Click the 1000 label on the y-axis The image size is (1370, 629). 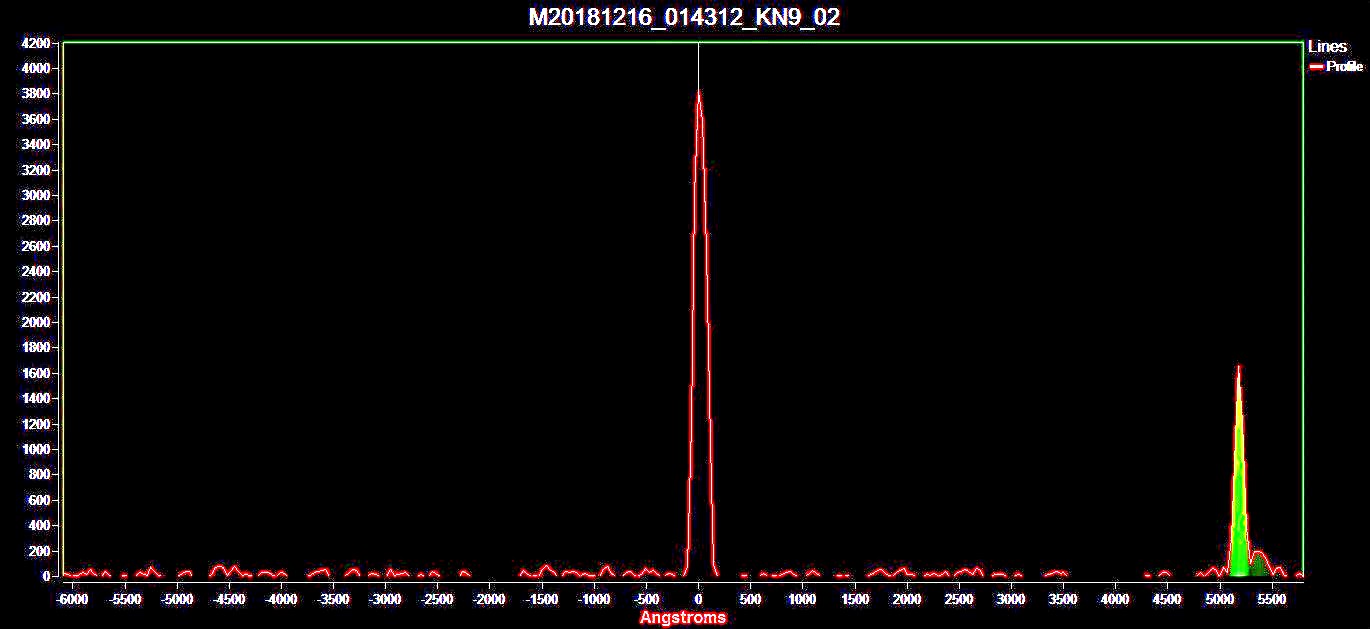(x=36, y=450)
